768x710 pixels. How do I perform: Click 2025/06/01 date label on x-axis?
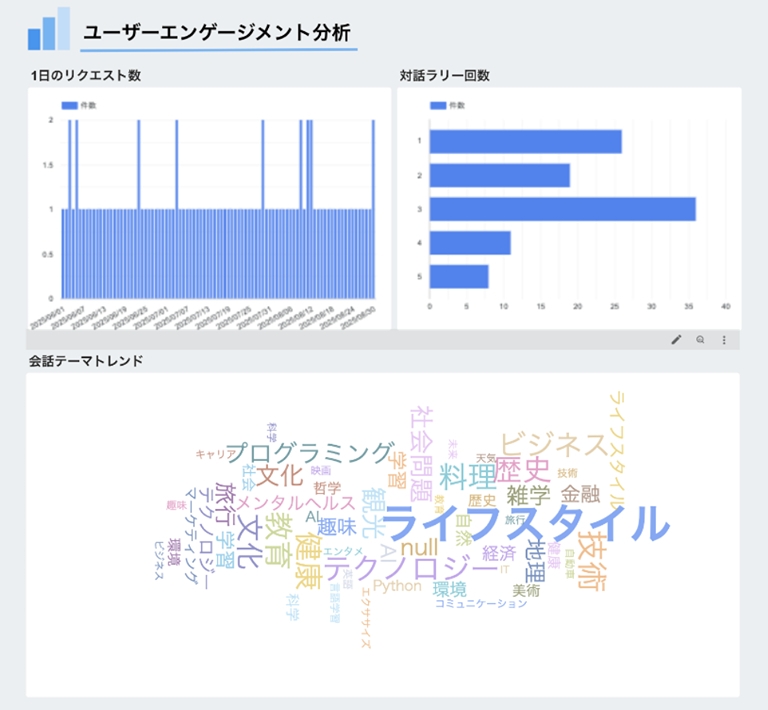tap(48, 318)
